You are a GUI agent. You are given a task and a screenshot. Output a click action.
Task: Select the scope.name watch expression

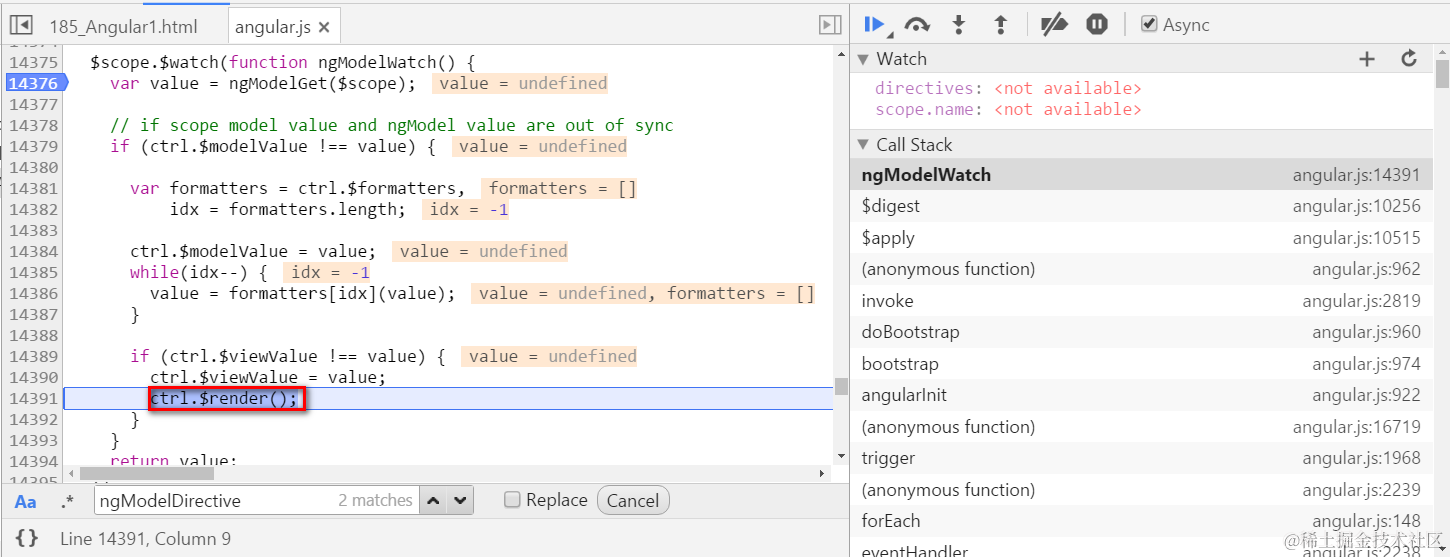(x=1008, y=109)
